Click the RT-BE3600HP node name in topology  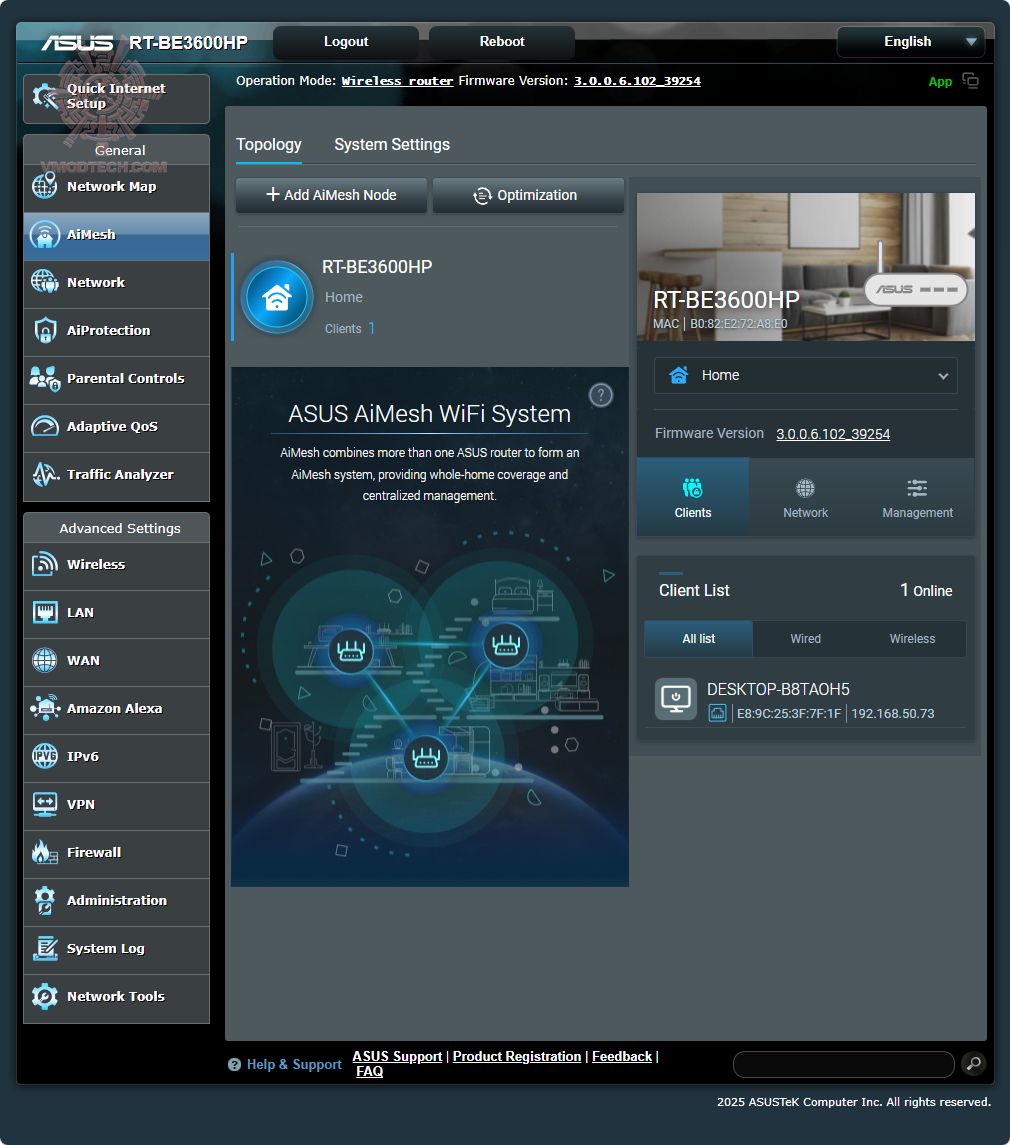377,267
